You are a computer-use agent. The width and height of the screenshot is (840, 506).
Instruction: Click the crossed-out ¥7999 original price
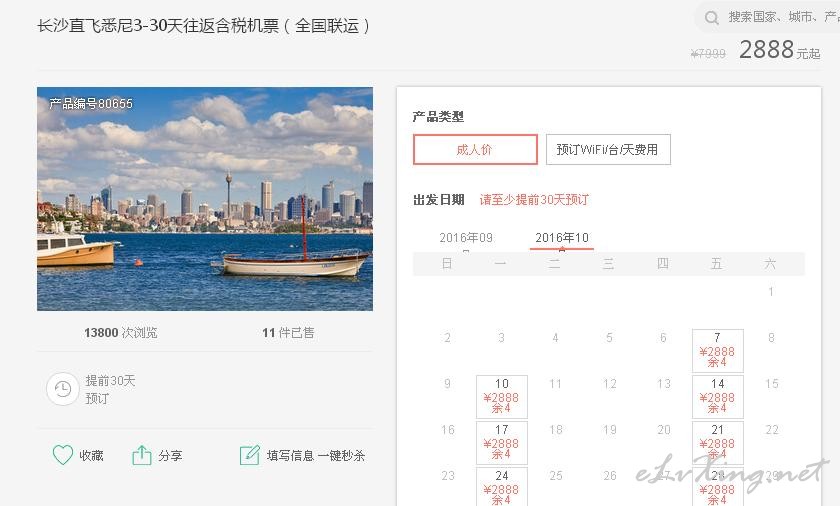pos(708,54)
